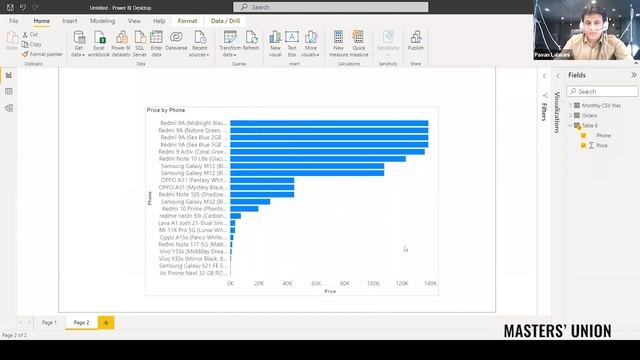Open the Dataverse connector
Image resolution: width=640 pixels, height=360 pixels.
point(176,41)
